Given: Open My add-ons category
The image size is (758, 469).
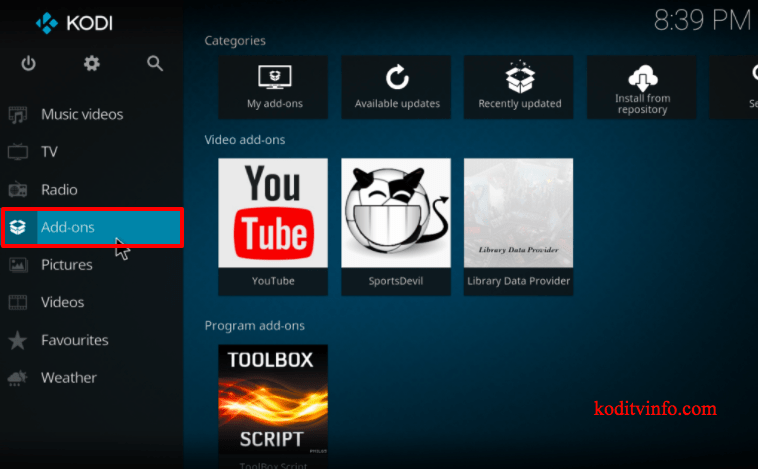Looking at the screenshot, I should [273, 87].
